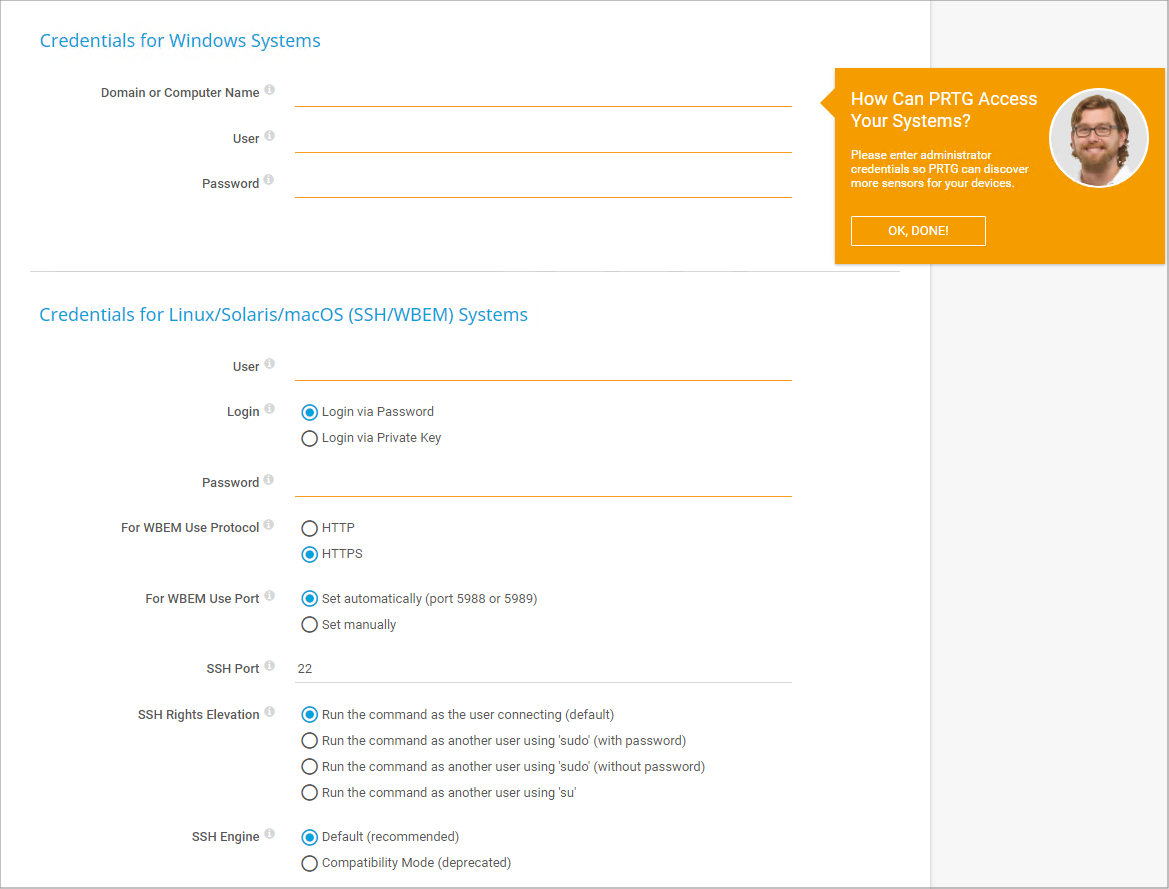Image resolution: width=1169 pixels, height=889 pixels.
Task: Click info icon beside SSH Engine label
Action: click(270, 834)
